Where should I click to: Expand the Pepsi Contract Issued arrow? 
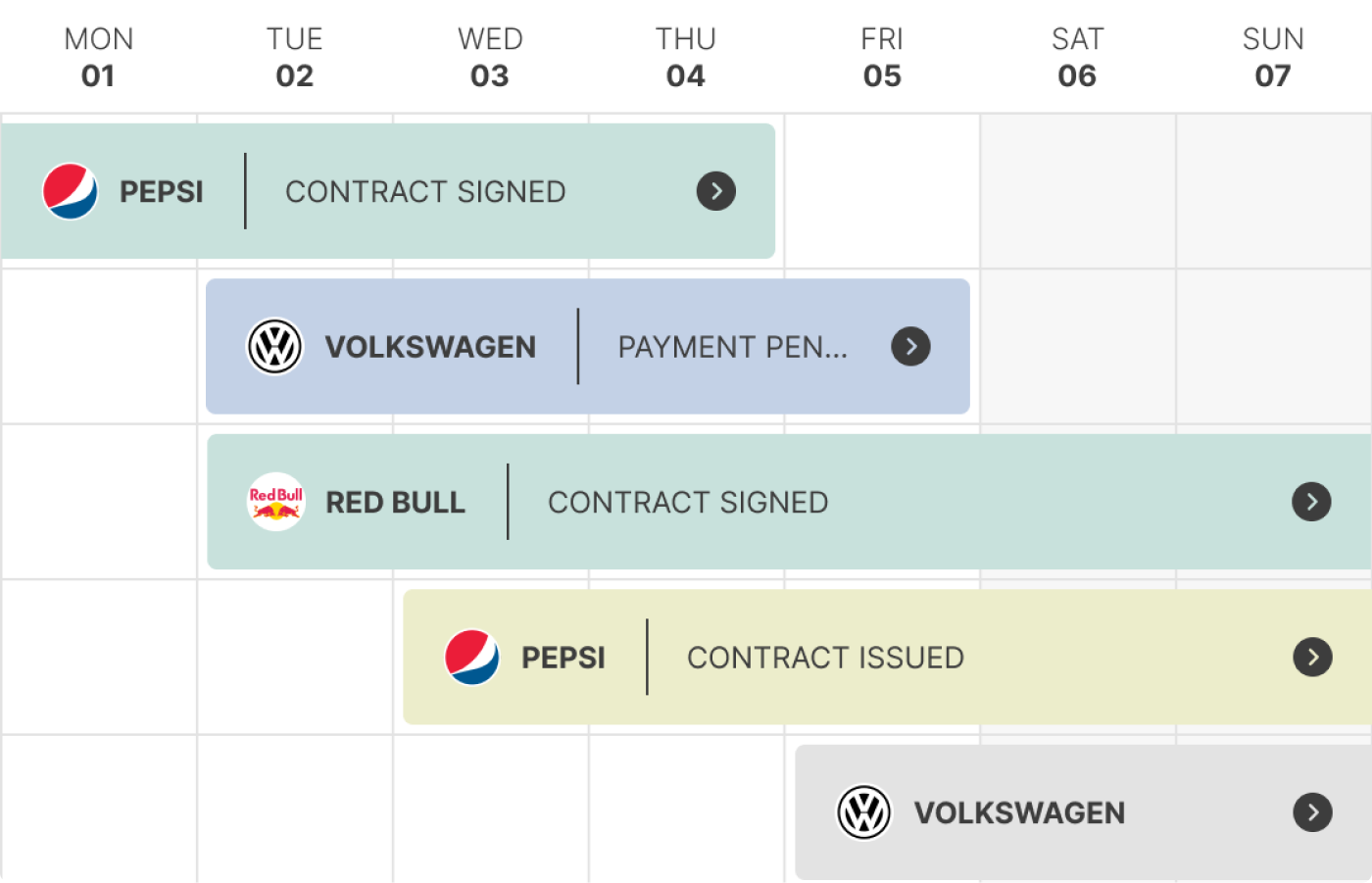click(x=1312, y=657)
